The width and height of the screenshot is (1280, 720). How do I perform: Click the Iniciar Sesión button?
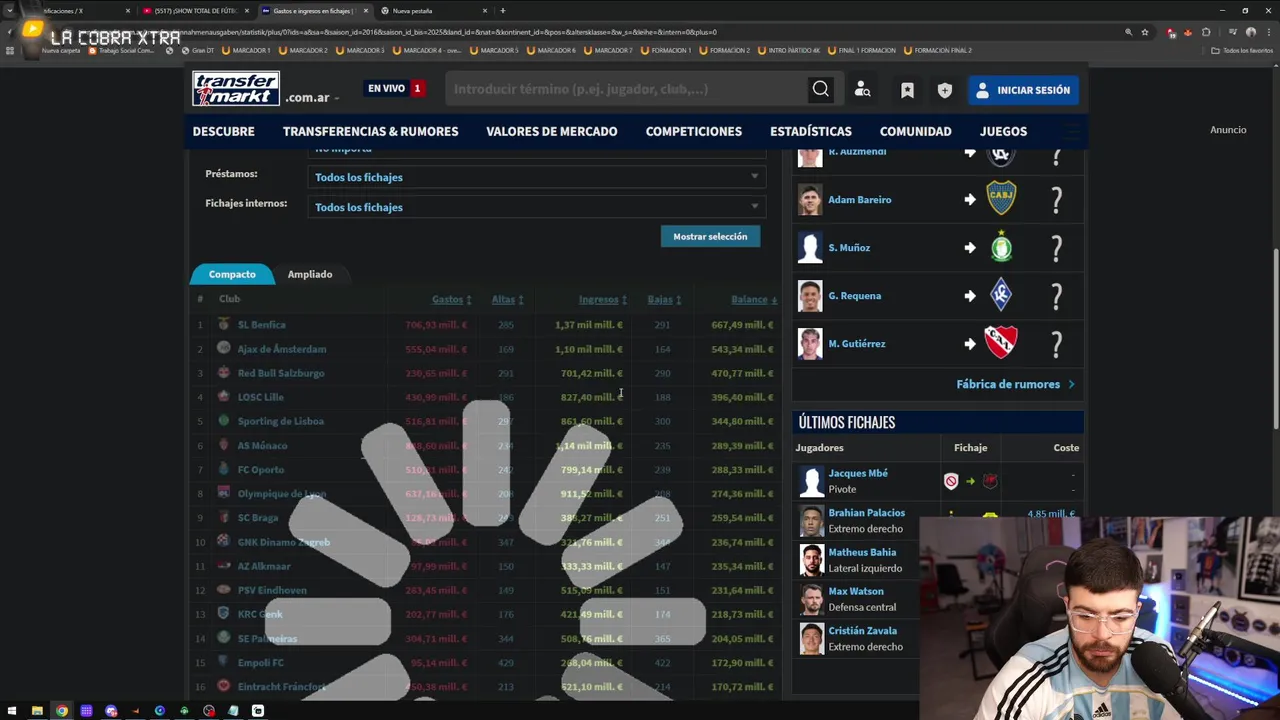click(1023, 90)
